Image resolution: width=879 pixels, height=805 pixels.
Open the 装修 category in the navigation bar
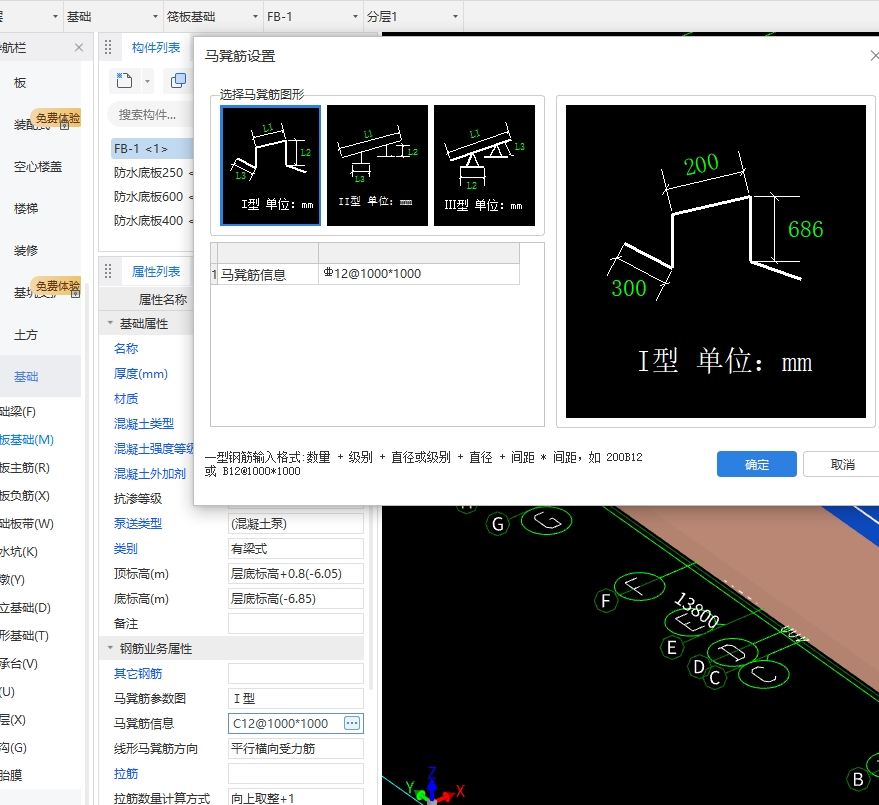26,251
